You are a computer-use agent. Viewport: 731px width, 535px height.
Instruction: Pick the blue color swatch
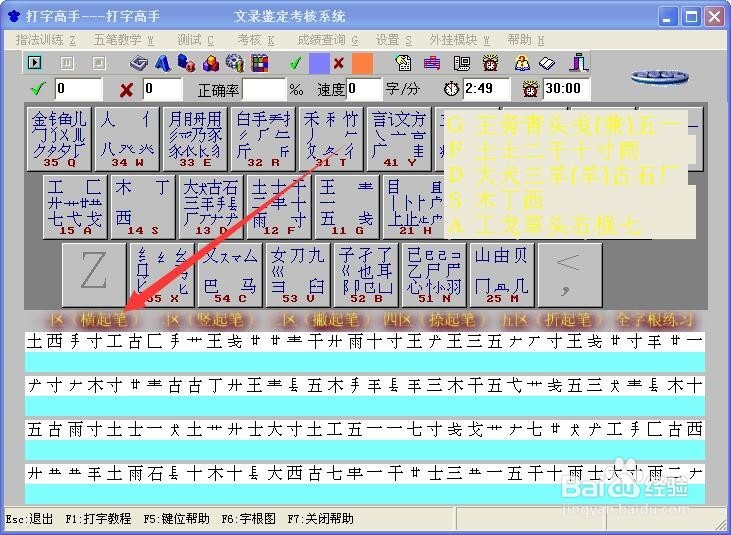[x=319, y=63]
